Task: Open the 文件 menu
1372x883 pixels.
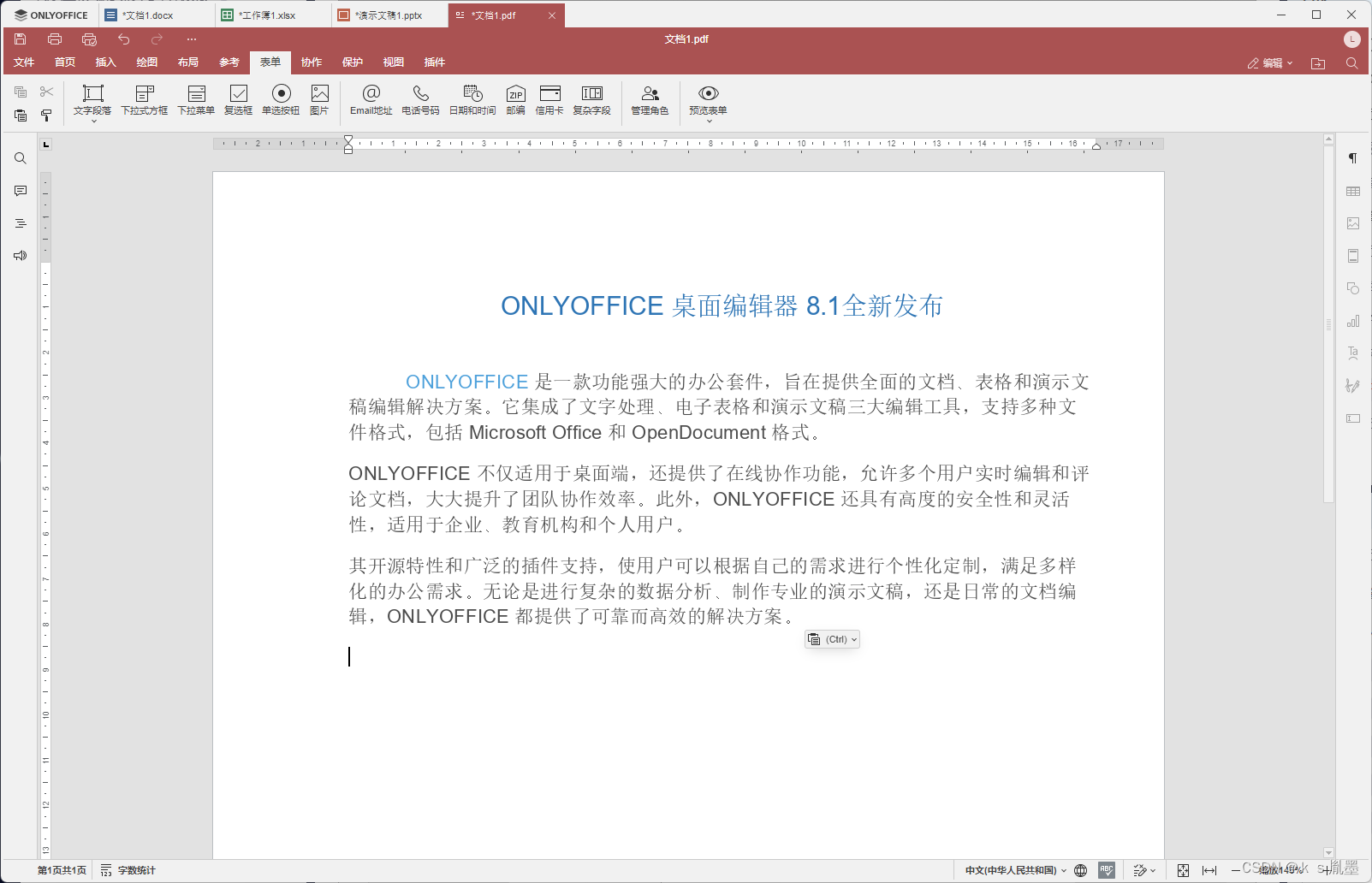Action: point(24,62)
